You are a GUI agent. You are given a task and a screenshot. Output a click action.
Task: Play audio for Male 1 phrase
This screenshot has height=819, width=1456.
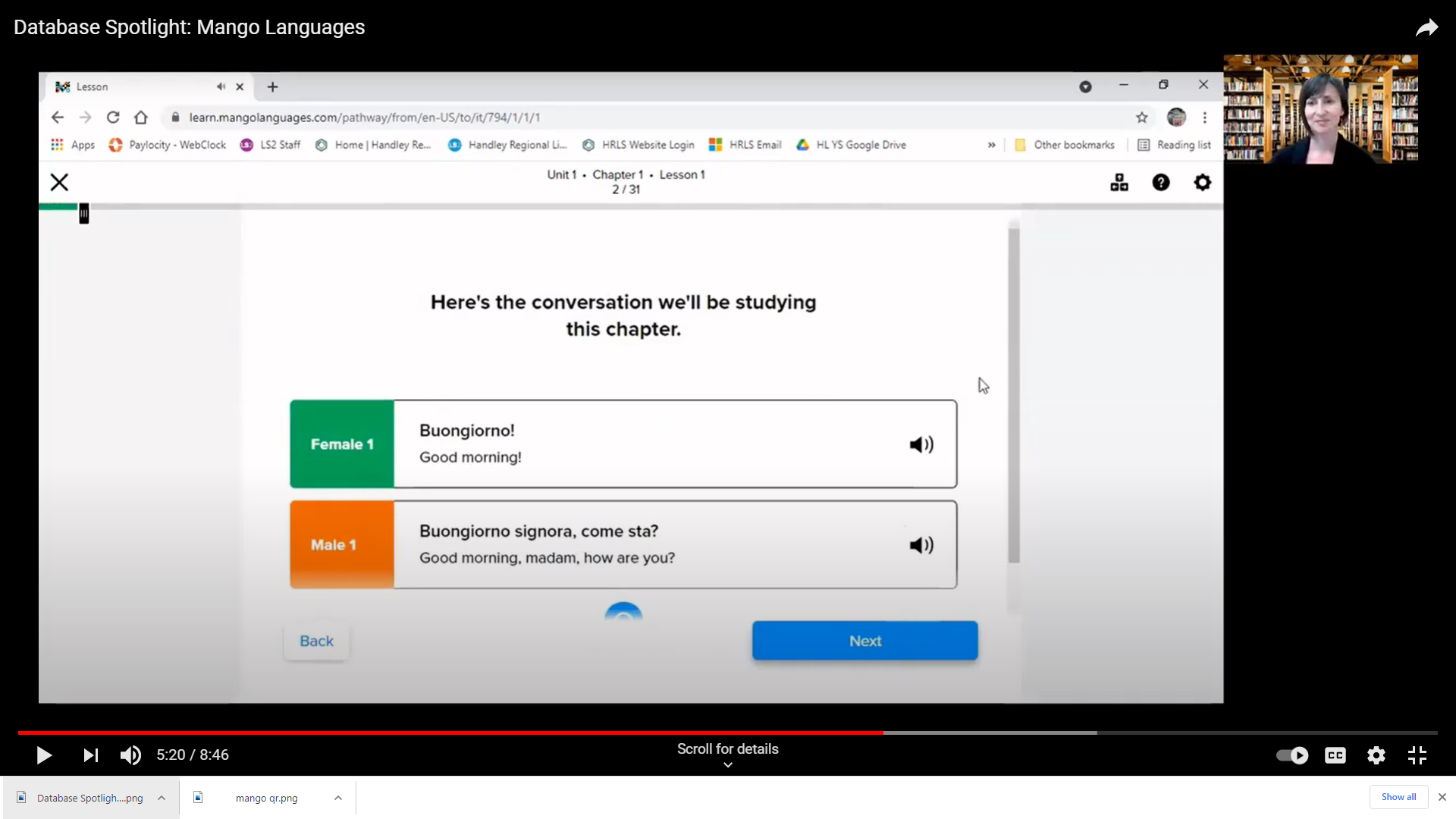pyautogui.click(x=921, y=545)
